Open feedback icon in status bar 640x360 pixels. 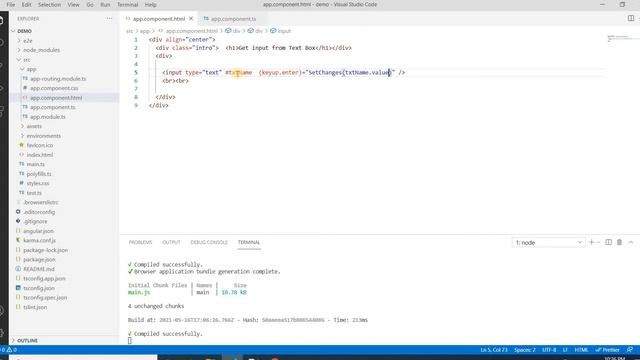[x=630, y=350]
